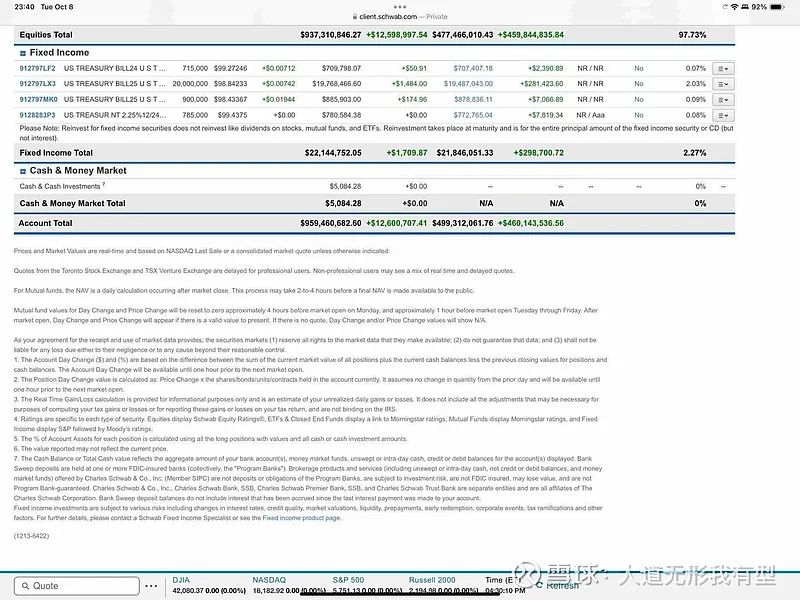Open actions dropdown for the 912797LX3 row
Screen dimensions: 800x600
(x=723, y=84)
